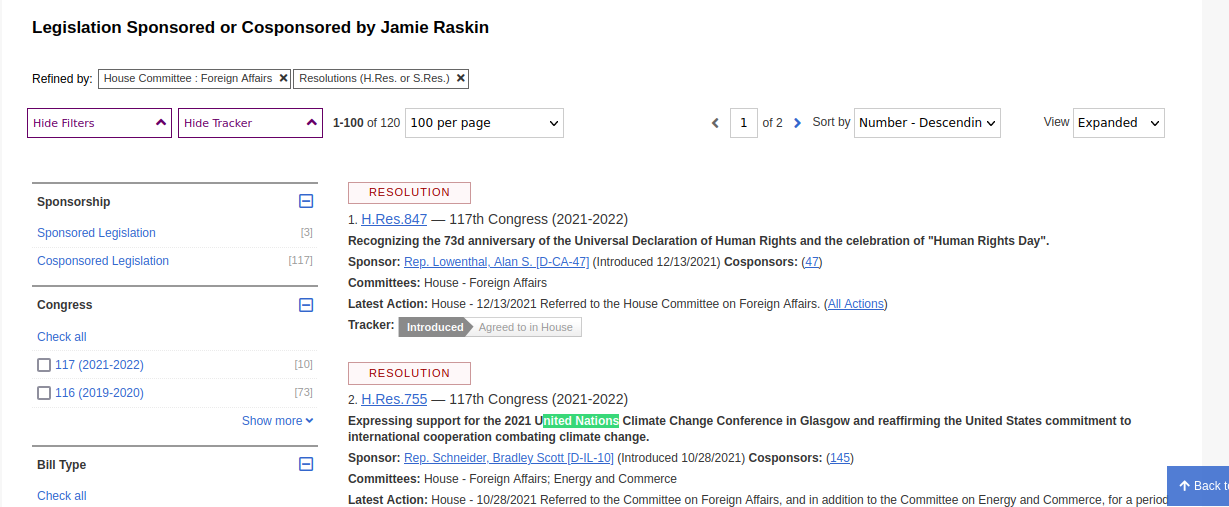Open the View Expanded dropdown
This screenshot has height=507, width=1229.
[1118, 123]
